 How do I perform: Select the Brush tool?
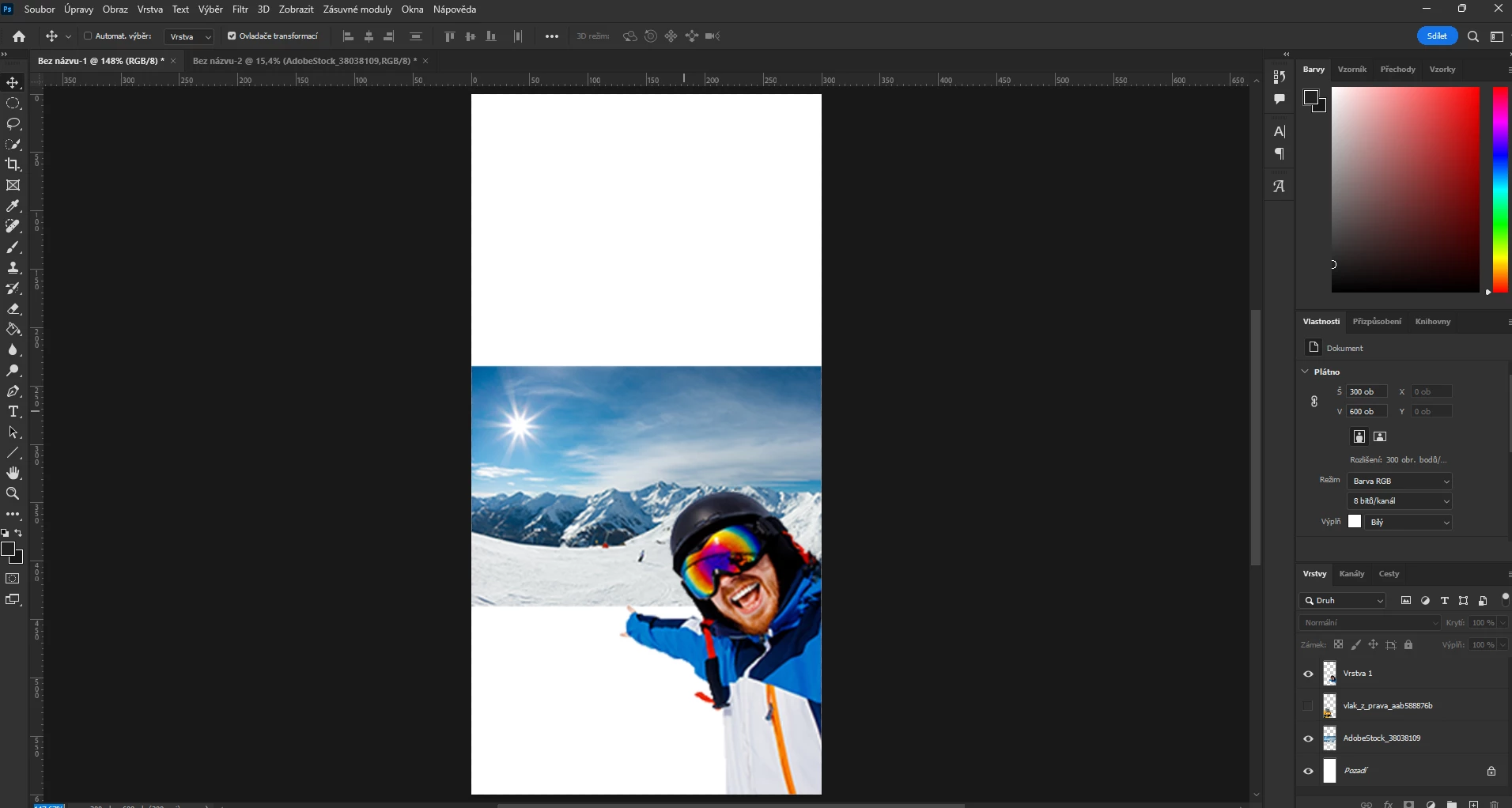click(13, 247)
